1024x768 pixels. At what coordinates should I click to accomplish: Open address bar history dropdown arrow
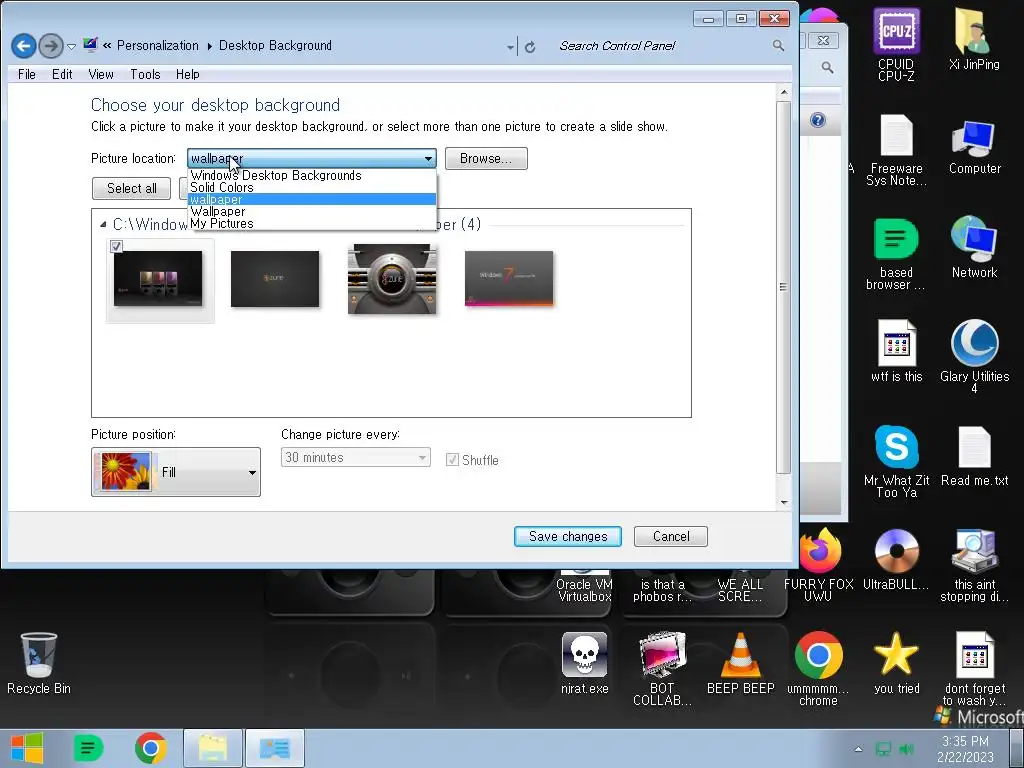pos(510,47)
